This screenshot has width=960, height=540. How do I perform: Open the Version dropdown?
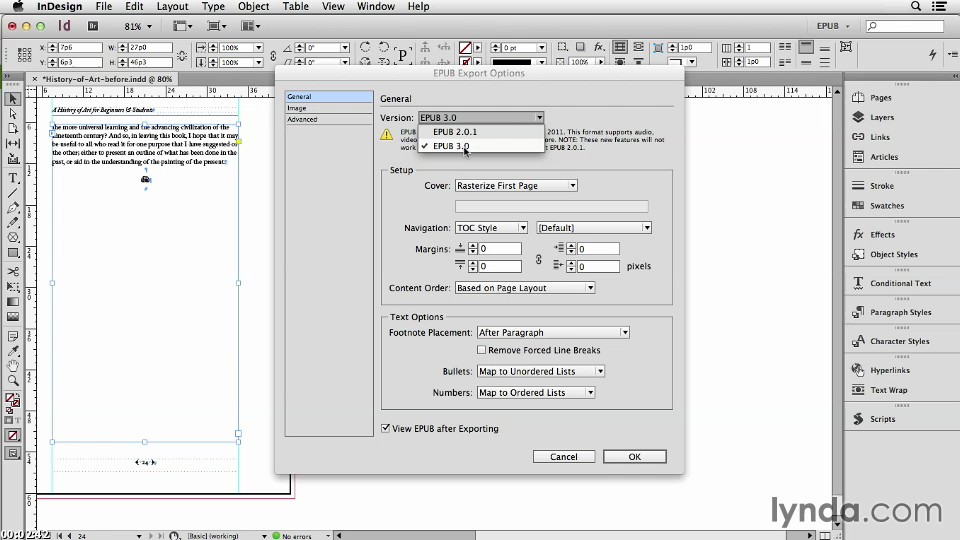point(481,118)
